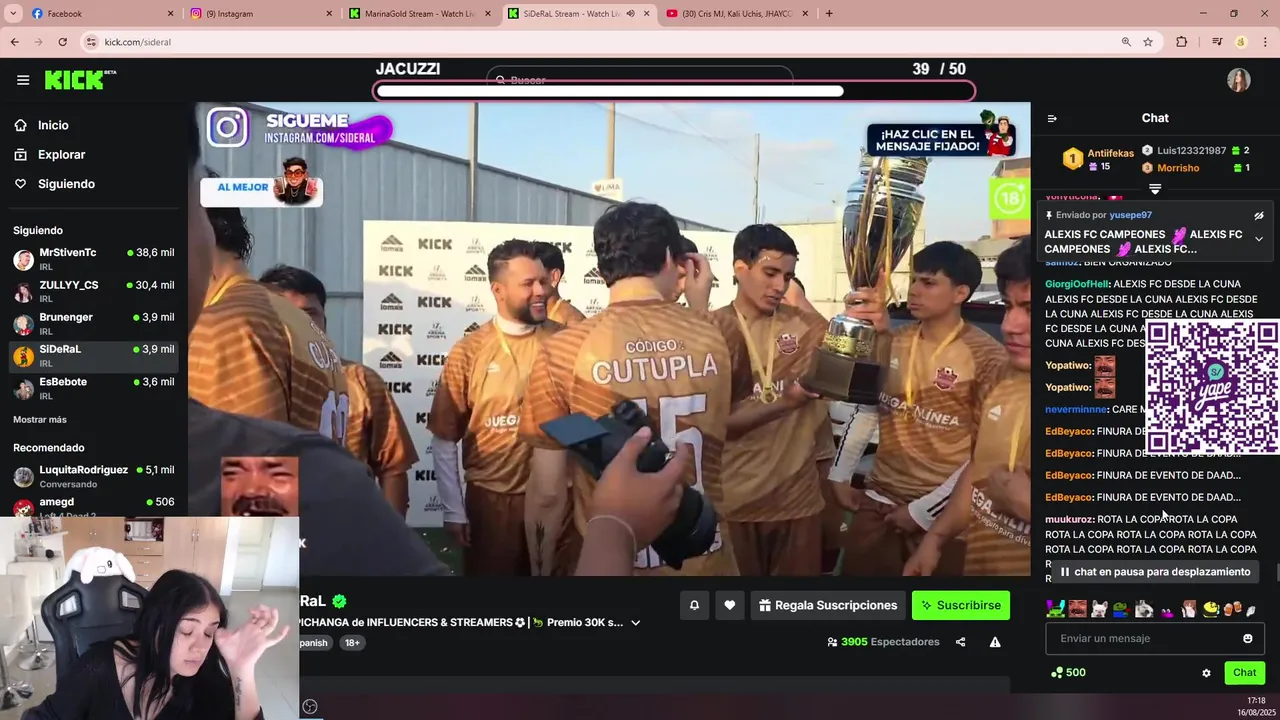The height and width of the screenshot is (720, 1280).
Task: Expand the gift leaderboard with the down arrow
Action: tap(1155, 189)
